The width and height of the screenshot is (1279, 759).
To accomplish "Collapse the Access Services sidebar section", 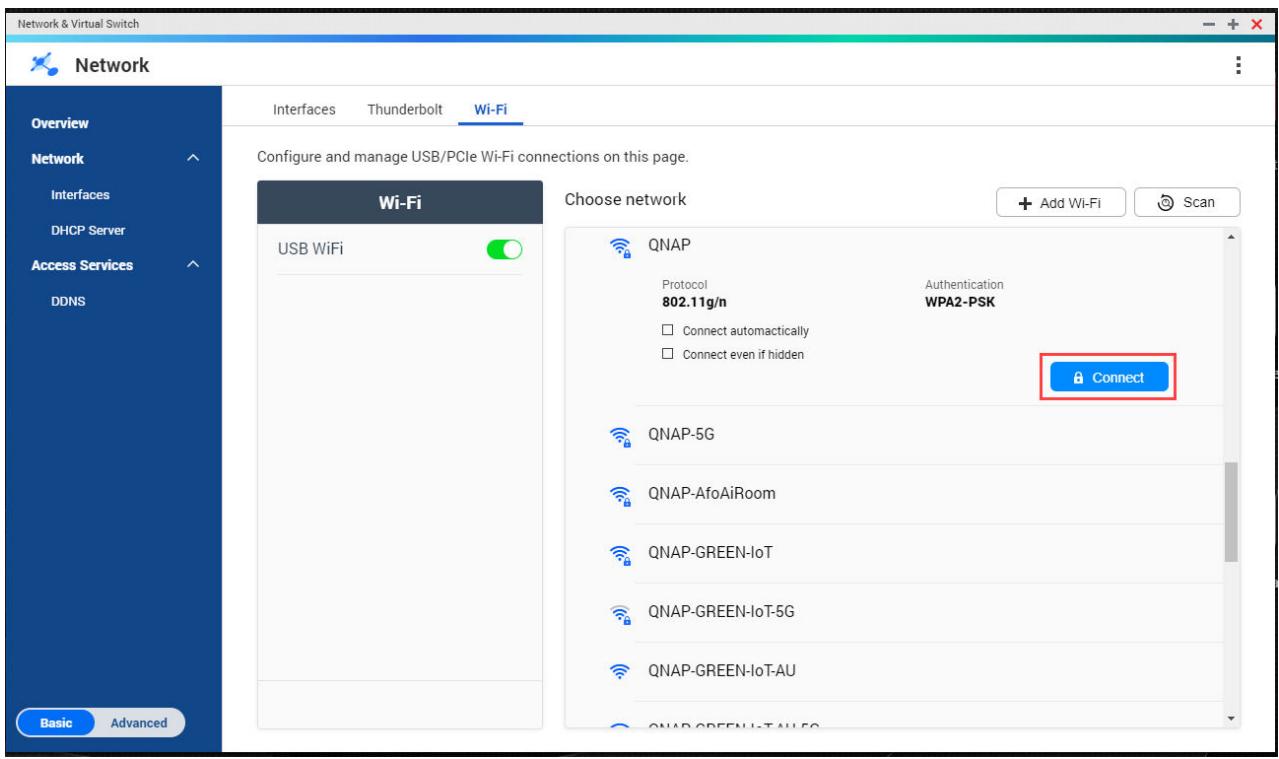I will tap(195, 265).
